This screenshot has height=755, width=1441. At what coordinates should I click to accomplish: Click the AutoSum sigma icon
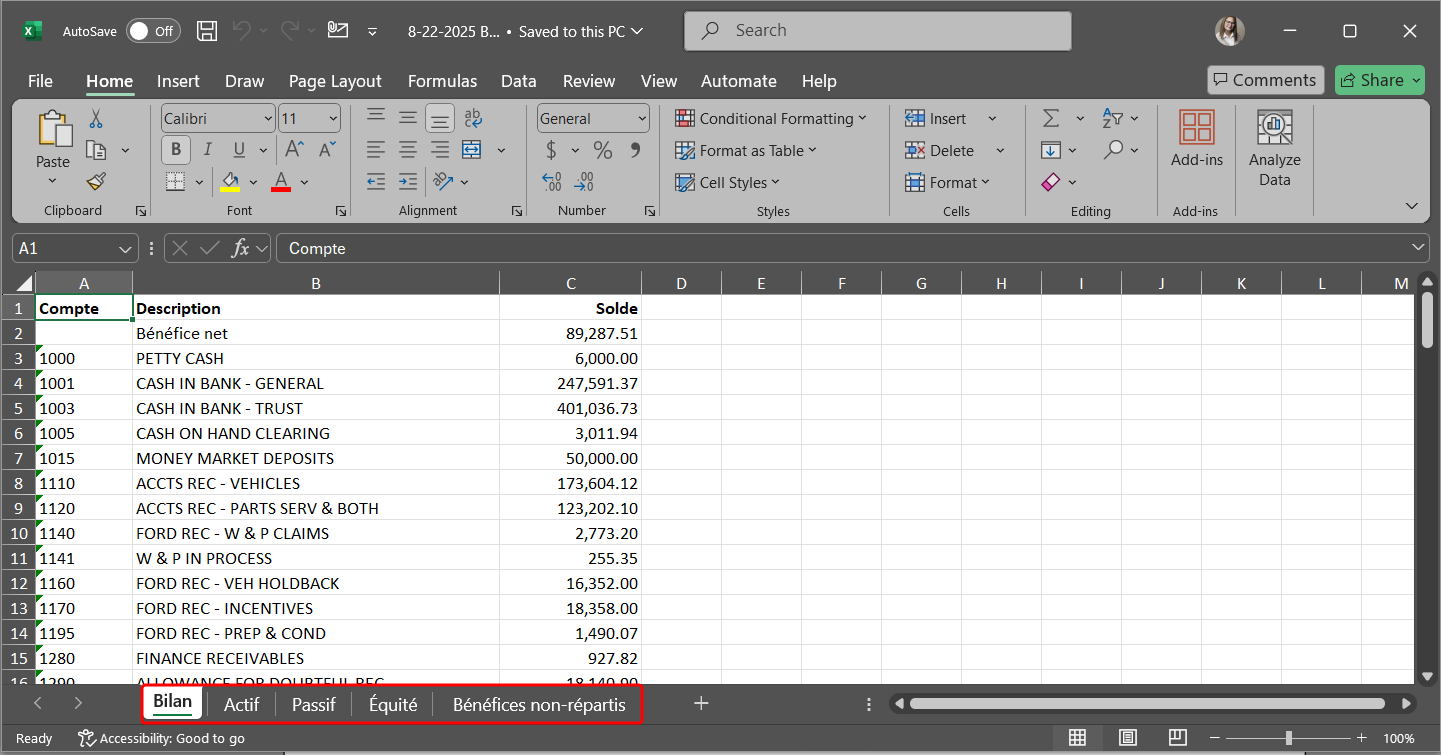coord(1051,119)
